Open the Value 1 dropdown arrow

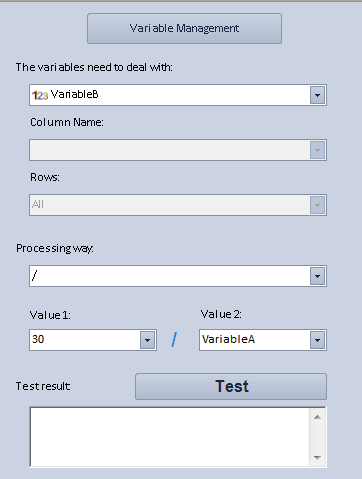click(x=147, y=340)
